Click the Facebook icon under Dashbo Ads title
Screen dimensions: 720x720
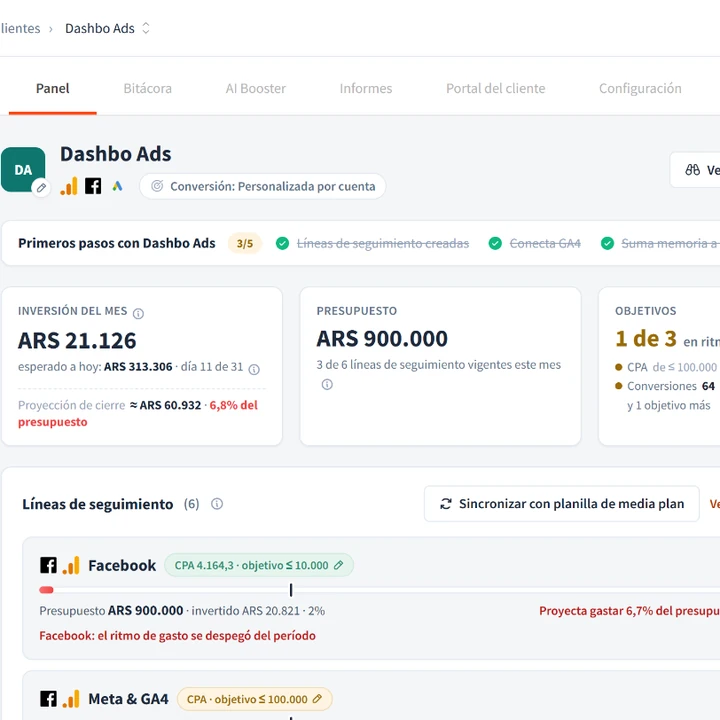pyautogui.click(x=93, y=186)
